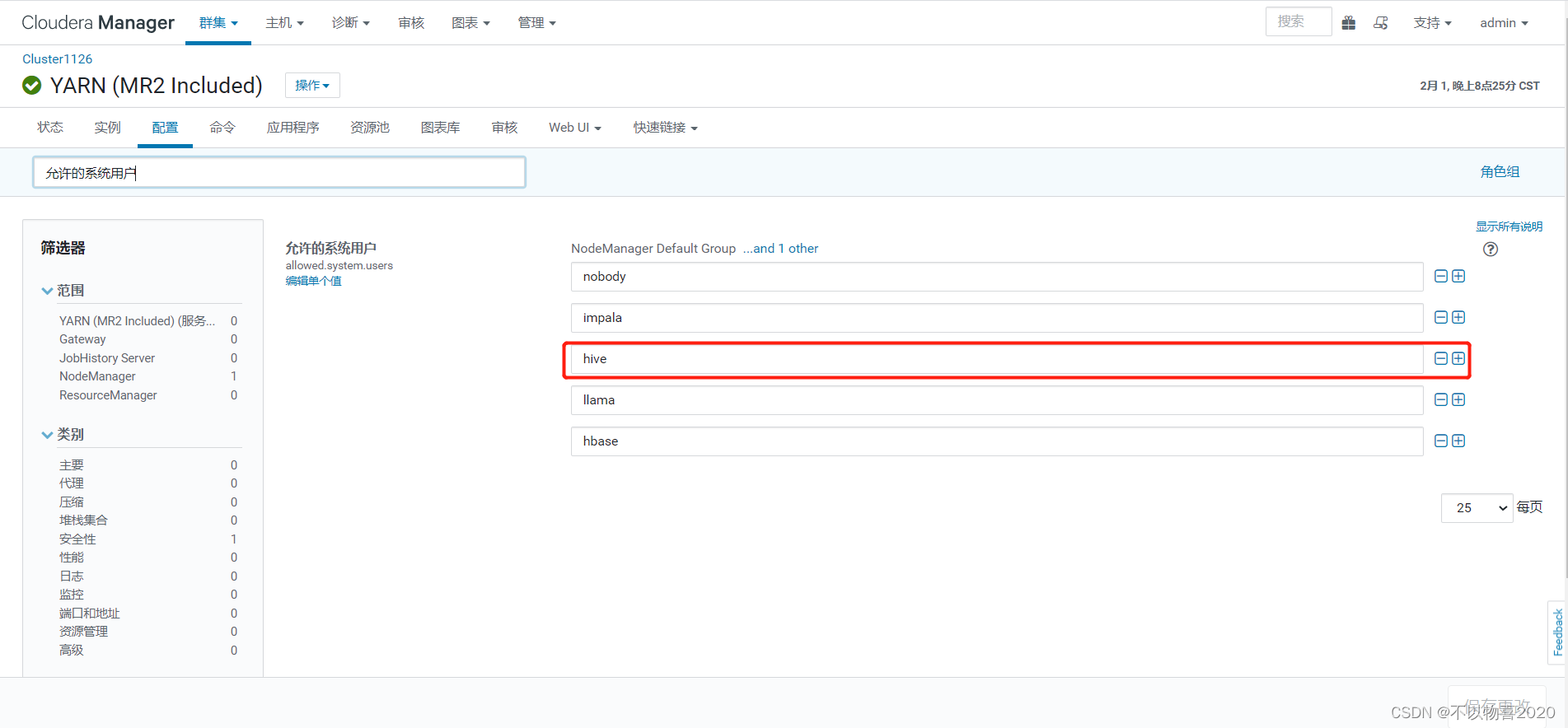Open the running commands icon in header
This screenshot has width=1568, height=728.
1381,23
